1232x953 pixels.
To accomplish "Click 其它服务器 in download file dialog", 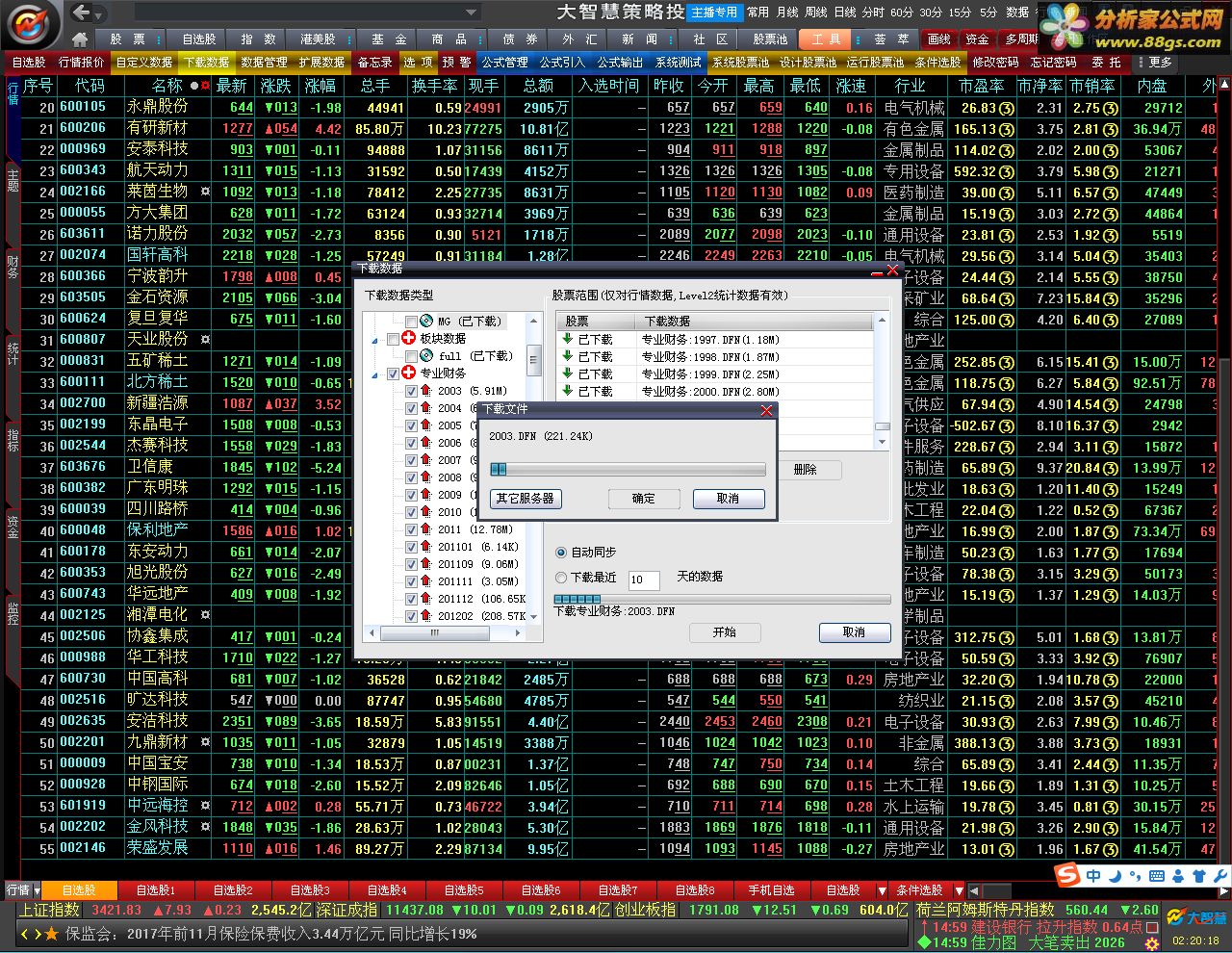I will (x=525, y=499).
